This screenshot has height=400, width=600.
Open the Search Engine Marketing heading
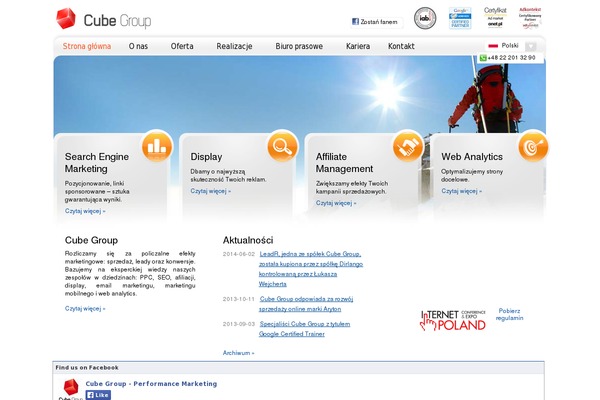(x=97, y=163)
